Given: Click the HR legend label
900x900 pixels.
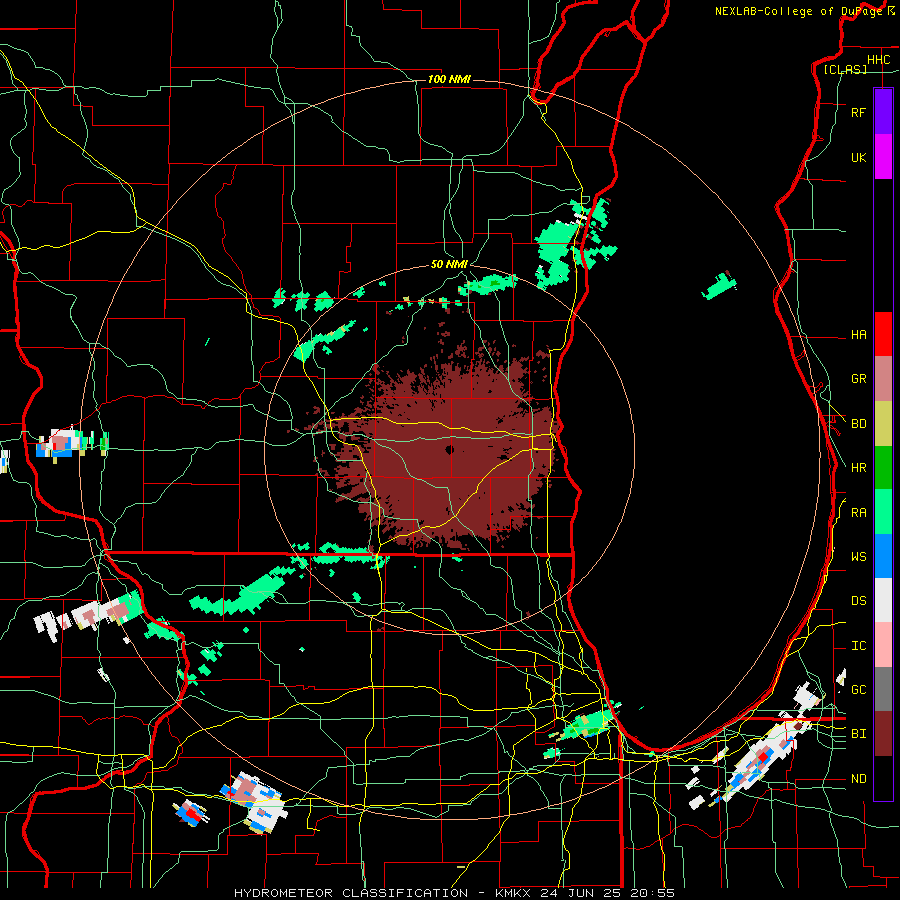Looking at the screenshot, I should point(858,468).
